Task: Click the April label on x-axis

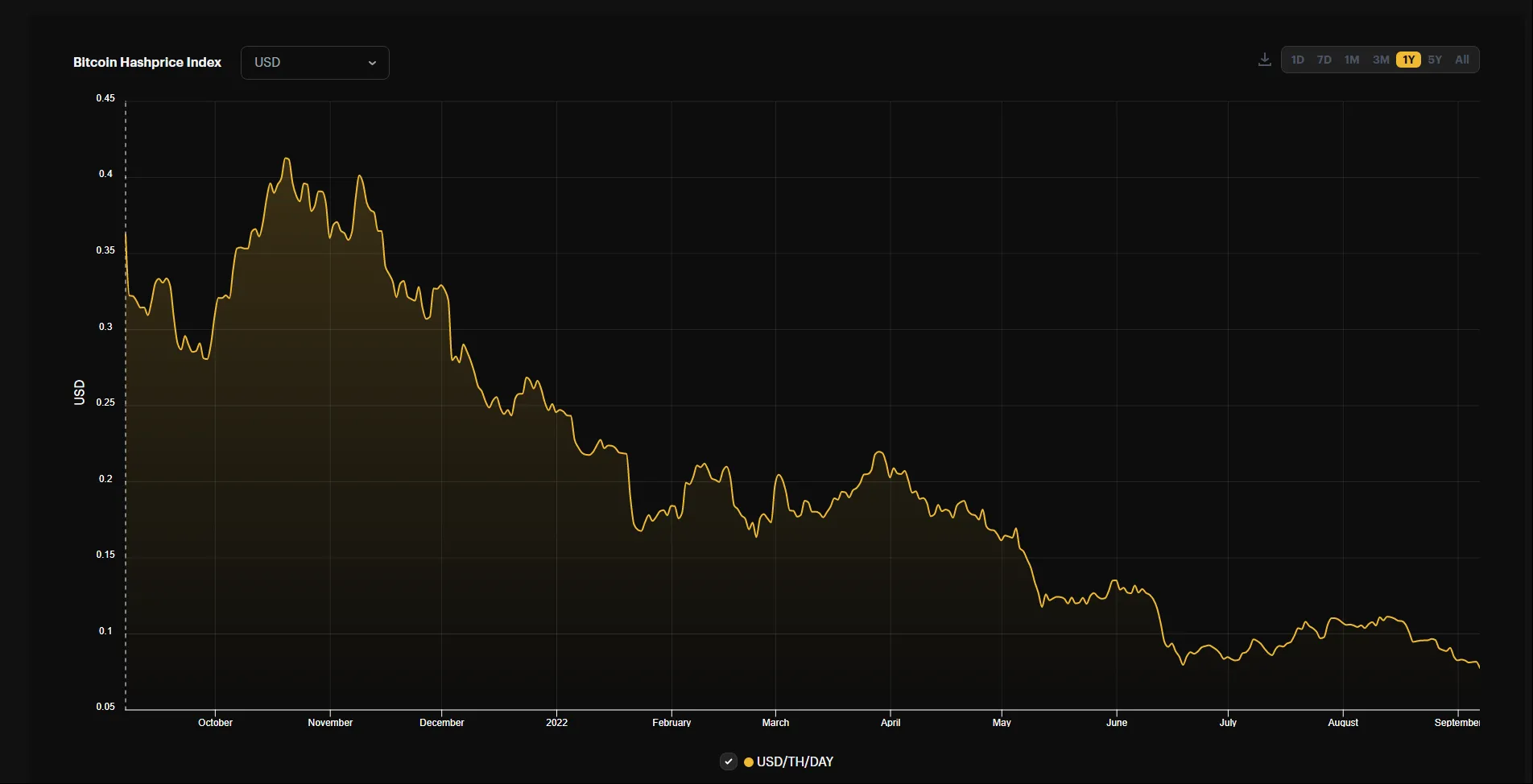Action: click(x=890, y=722)
